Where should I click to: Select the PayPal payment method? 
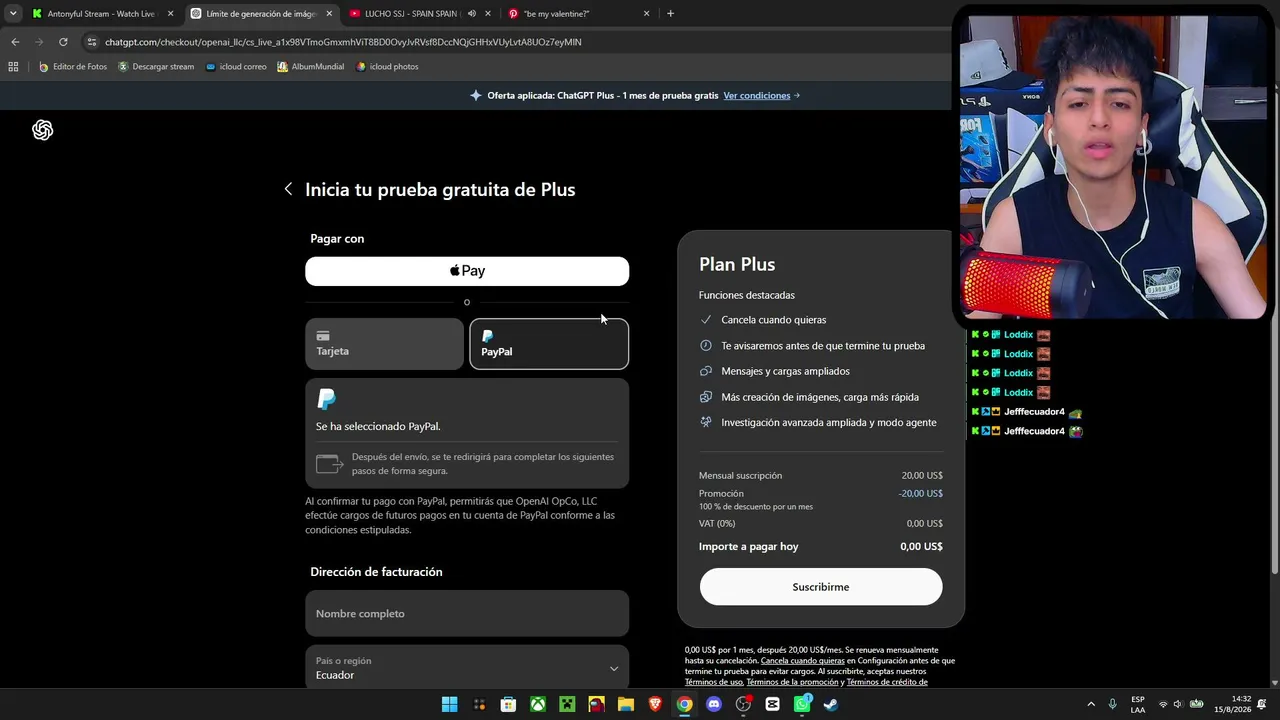(549, 344)
